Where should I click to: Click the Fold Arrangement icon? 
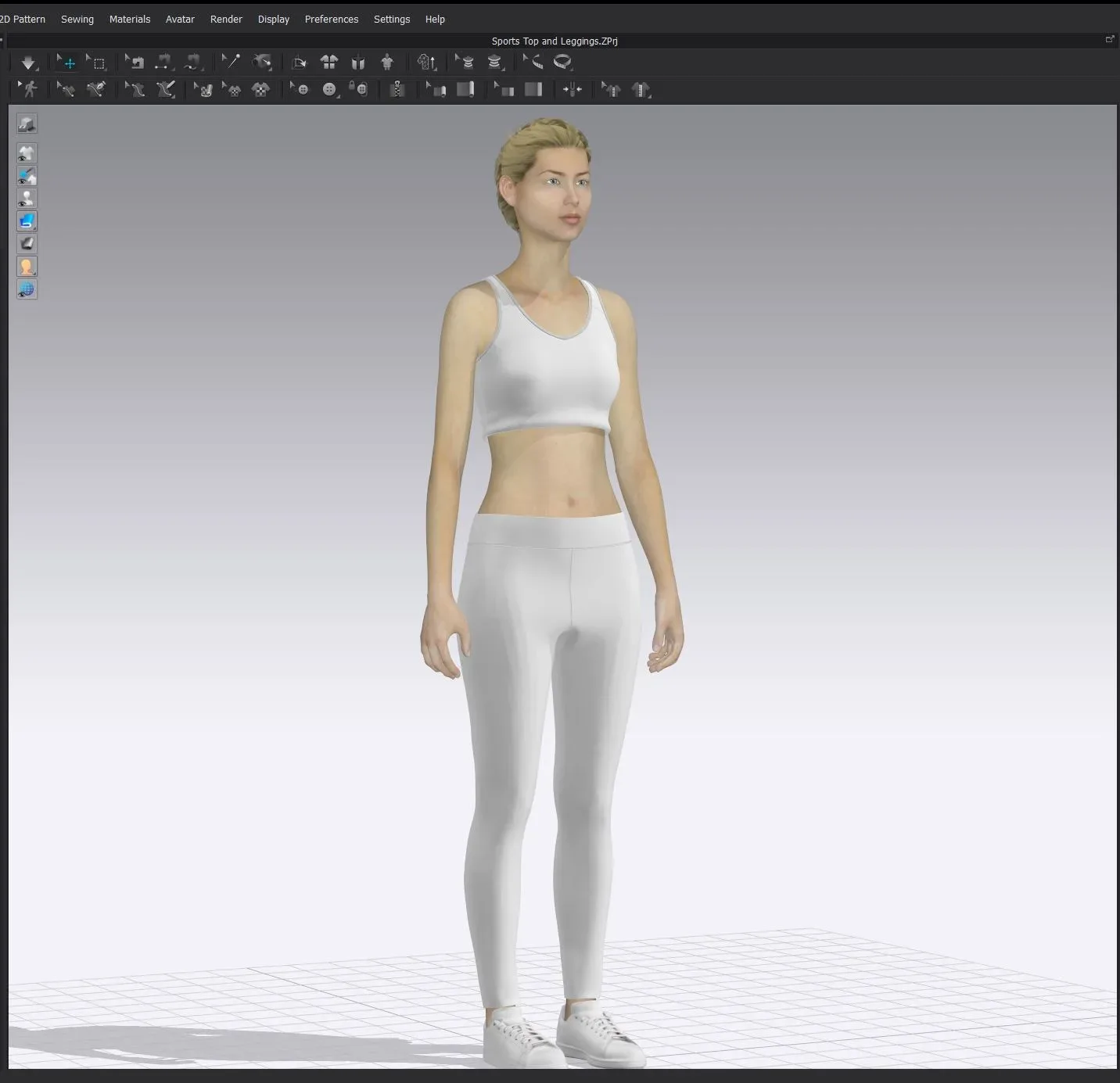pos(299,63)
